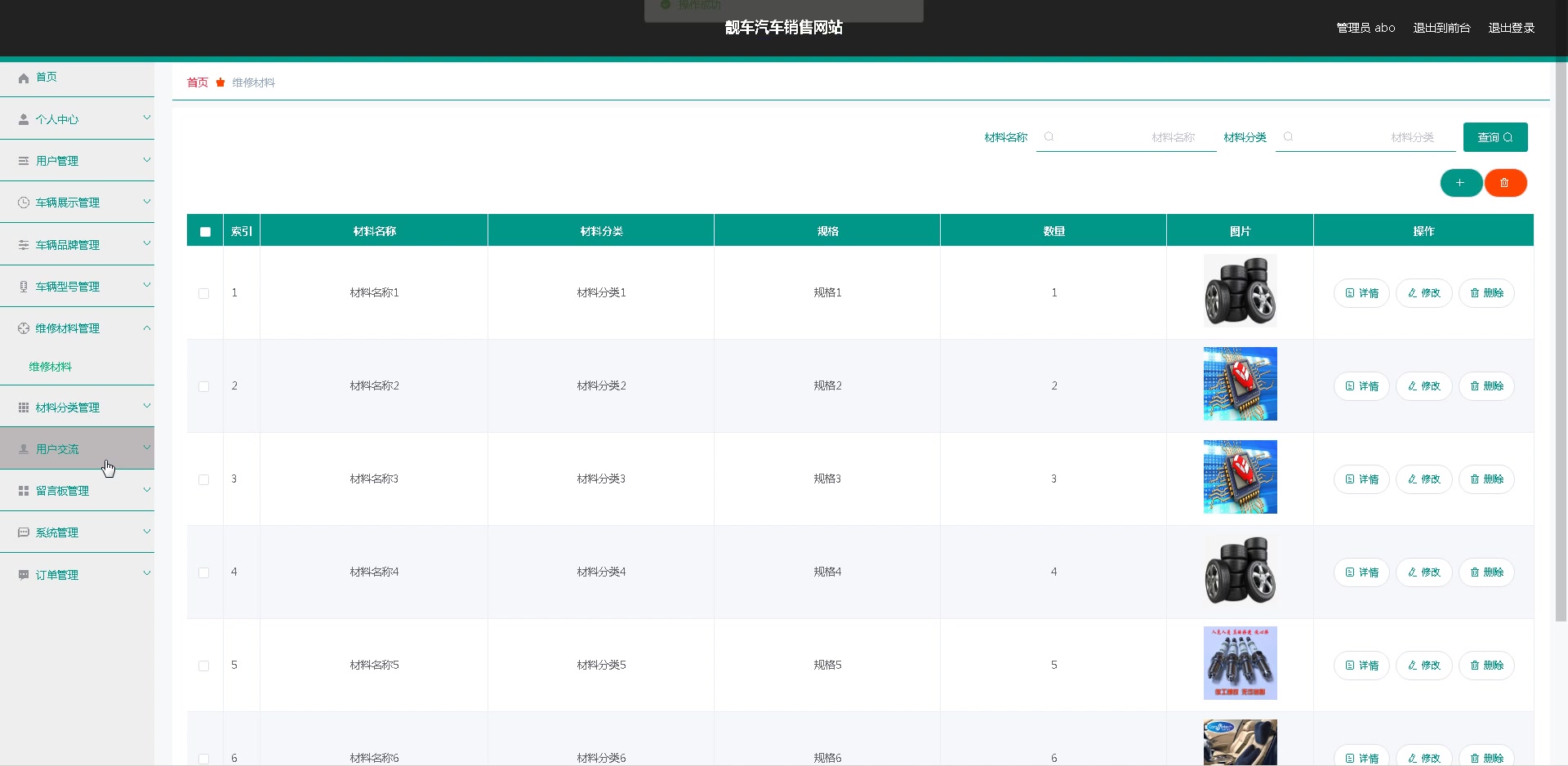Click the chat icon beside 订单管理
This screenshot has height=766, width=1568.
pos(24,575)
